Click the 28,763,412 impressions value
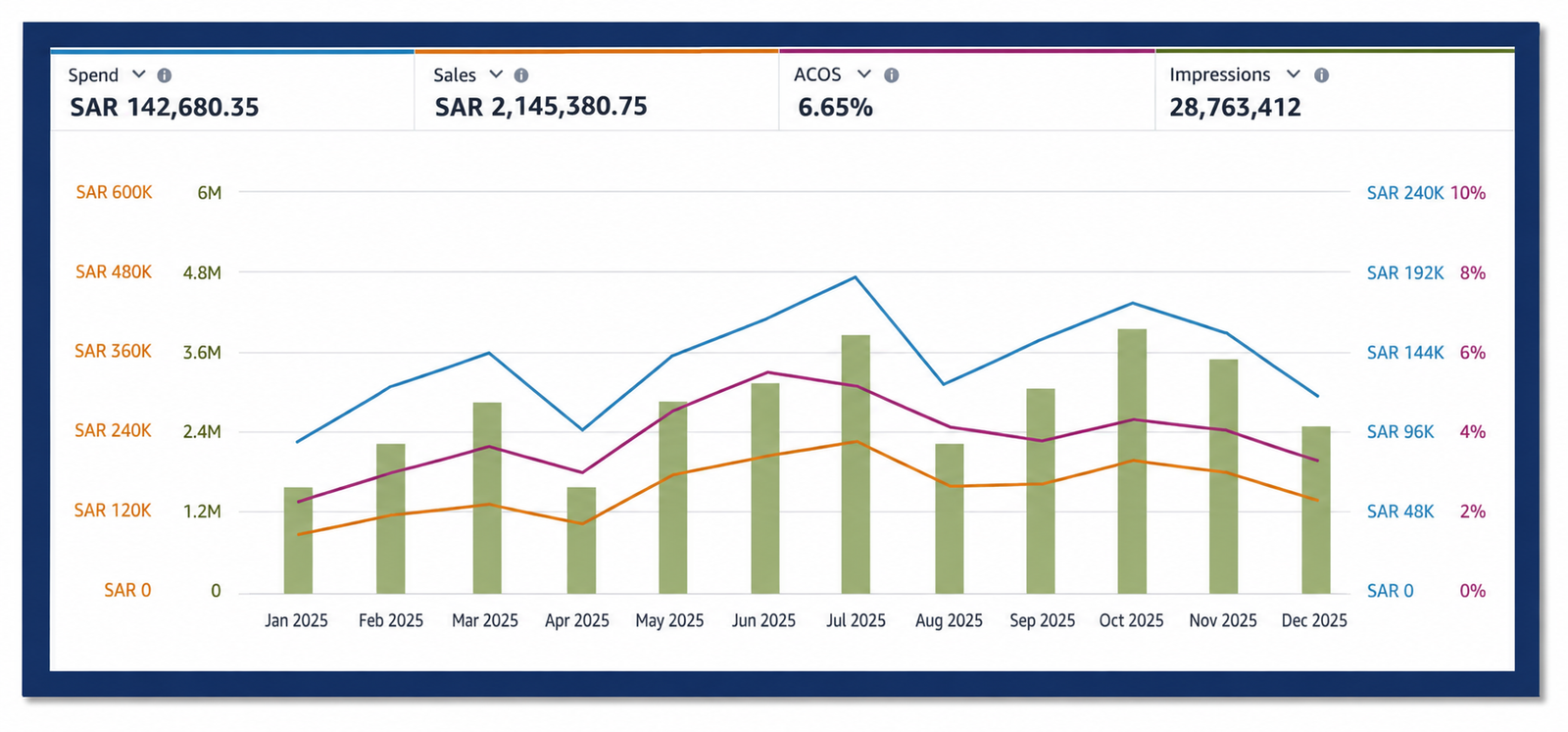 [1235, 108]
